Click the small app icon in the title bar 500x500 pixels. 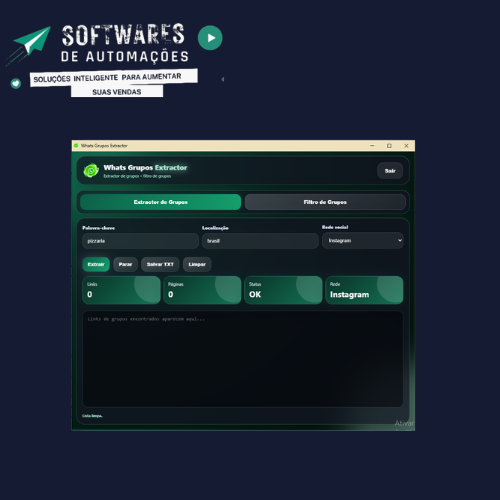click(76, 146)
